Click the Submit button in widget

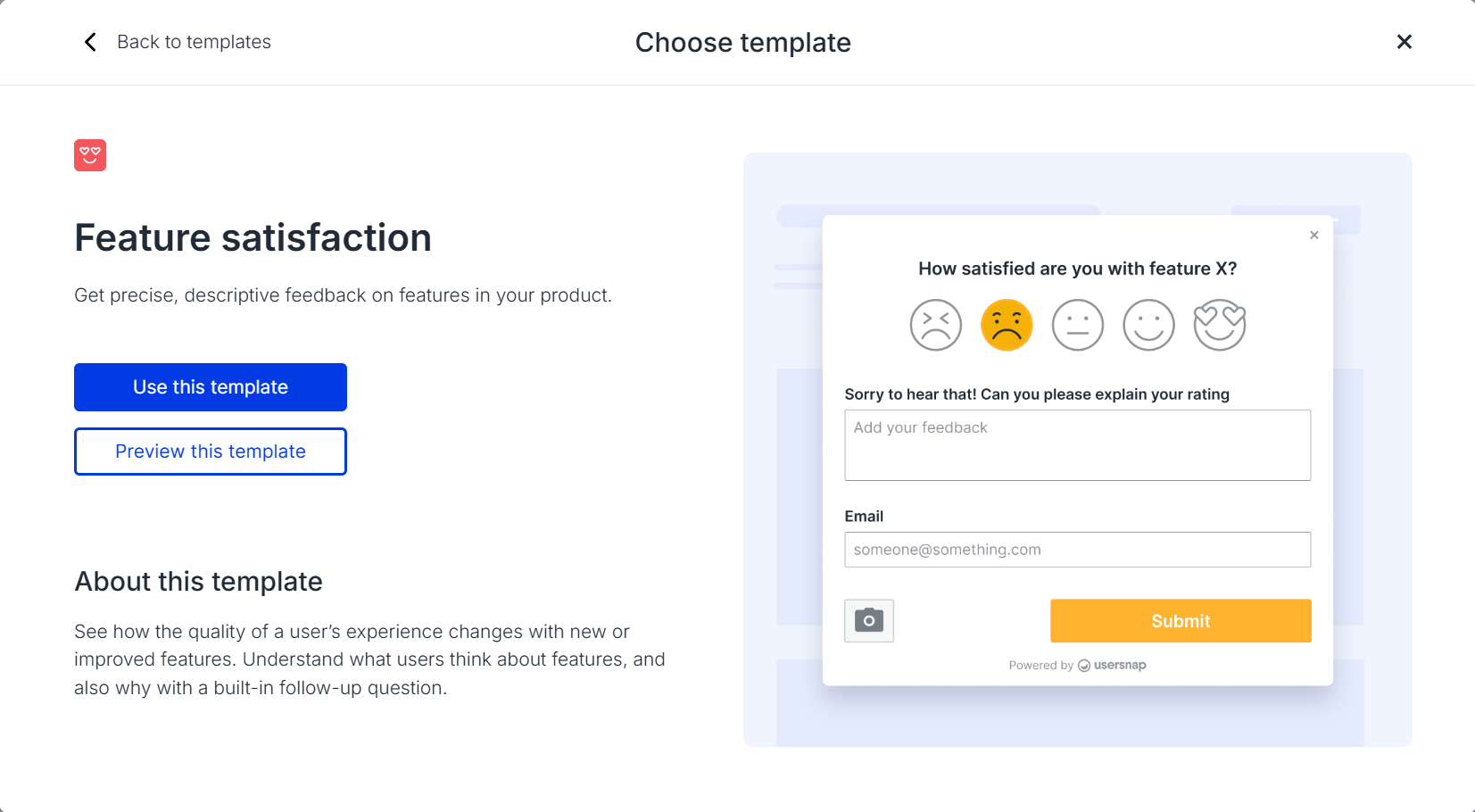[1181, 621]
